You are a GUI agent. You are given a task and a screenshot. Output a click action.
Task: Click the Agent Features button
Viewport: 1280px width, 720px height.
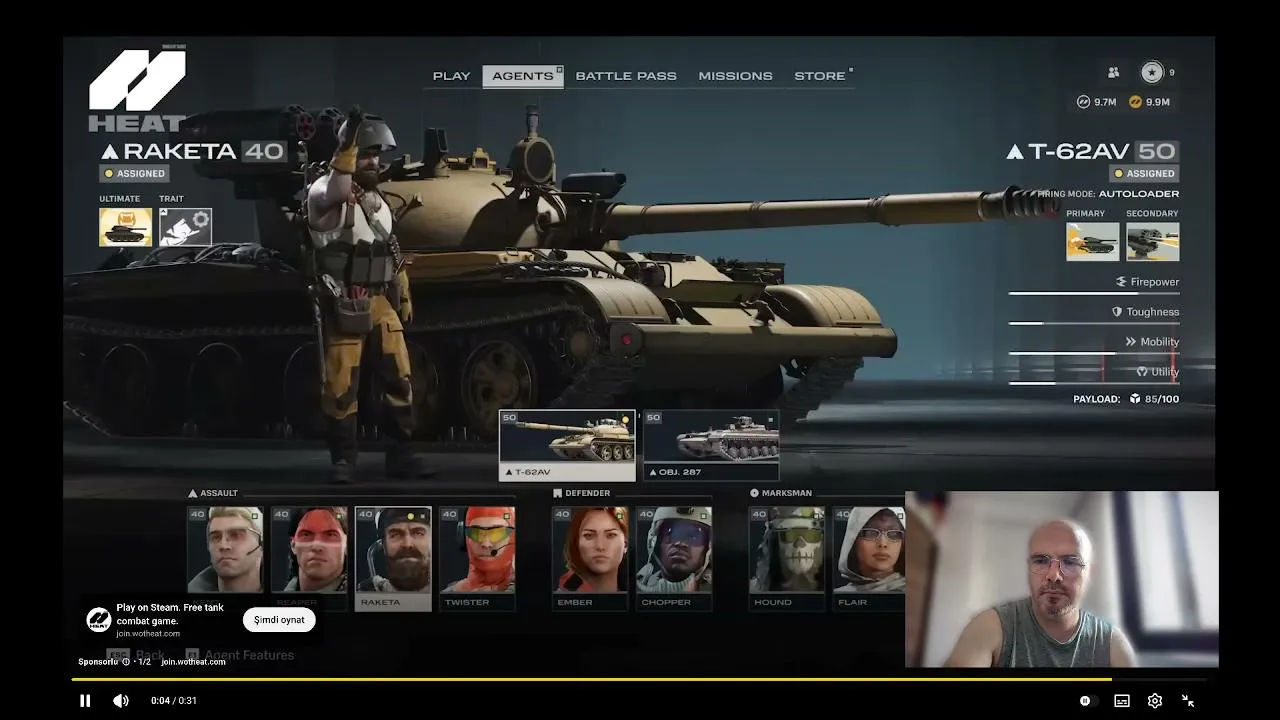click(x=240, y=656)
